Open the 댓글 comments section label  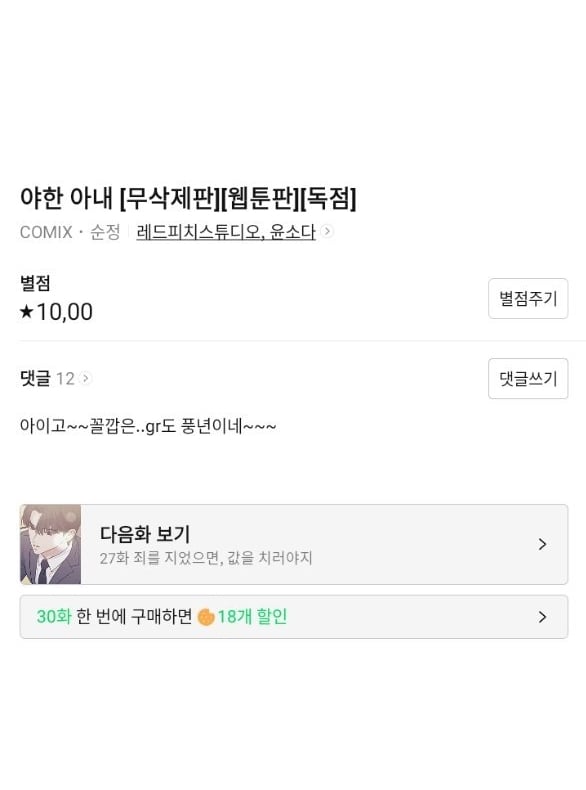click(x=35, y=378)
